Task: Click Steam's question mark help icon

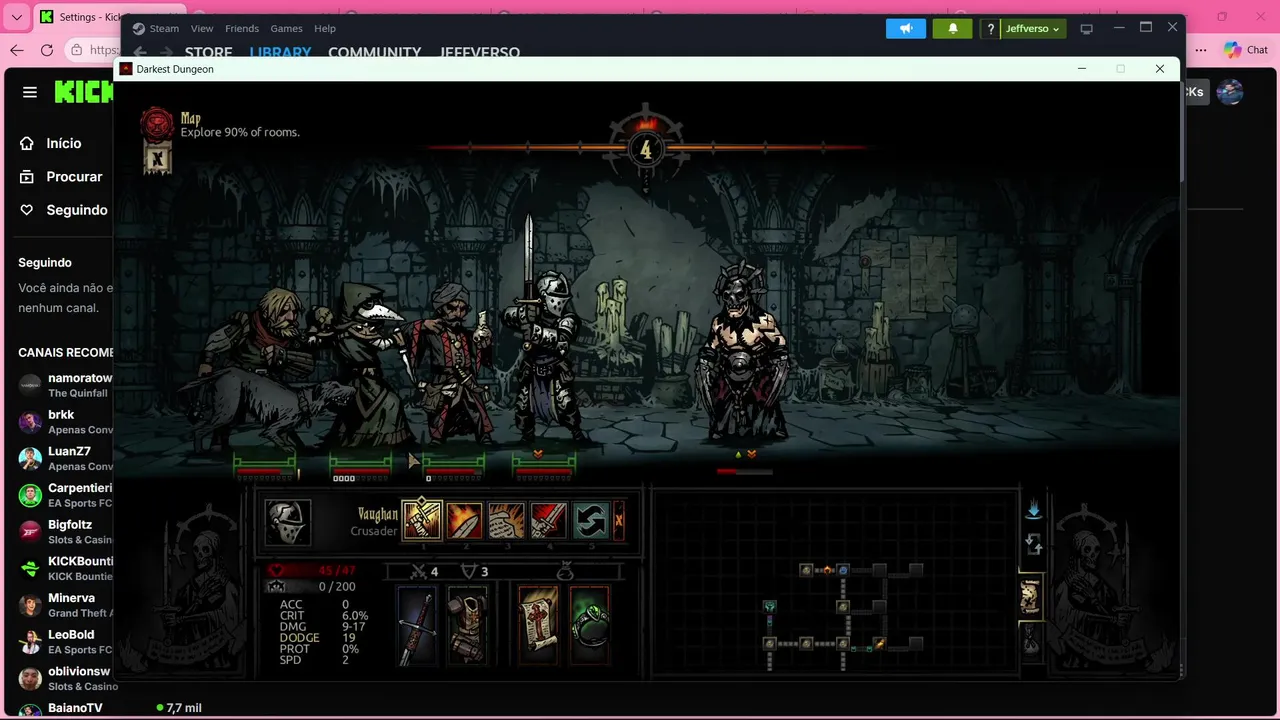Action: [990, 29]
